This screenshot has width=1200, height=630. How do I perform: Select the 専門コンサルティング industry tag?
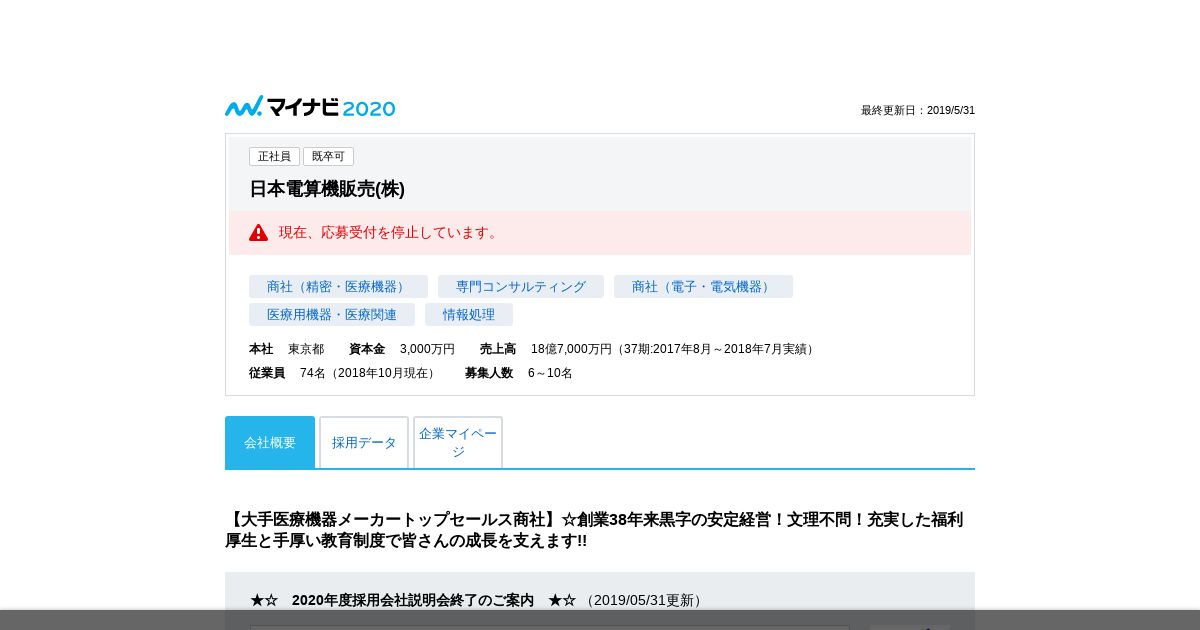point(521,287)
